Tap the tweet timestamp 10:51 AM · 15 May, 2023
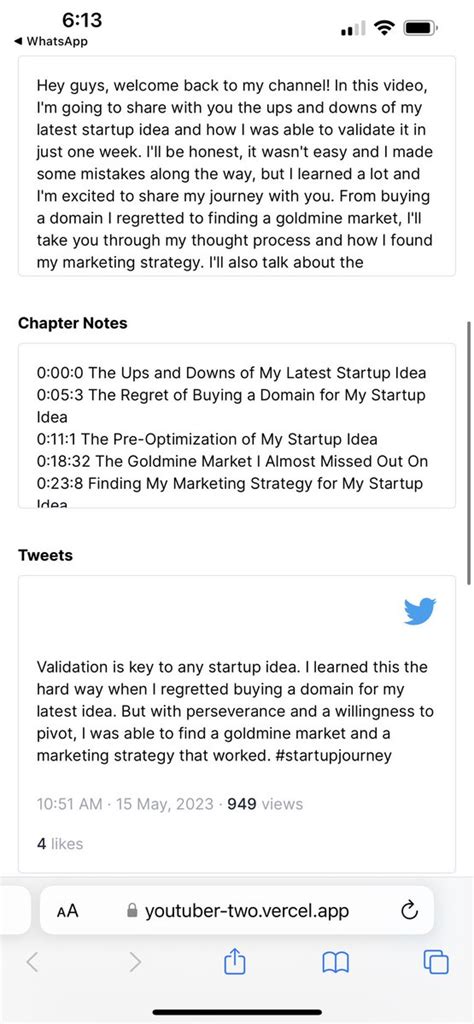The width and height of the screenshot is (474, 1024). point(125,804)
